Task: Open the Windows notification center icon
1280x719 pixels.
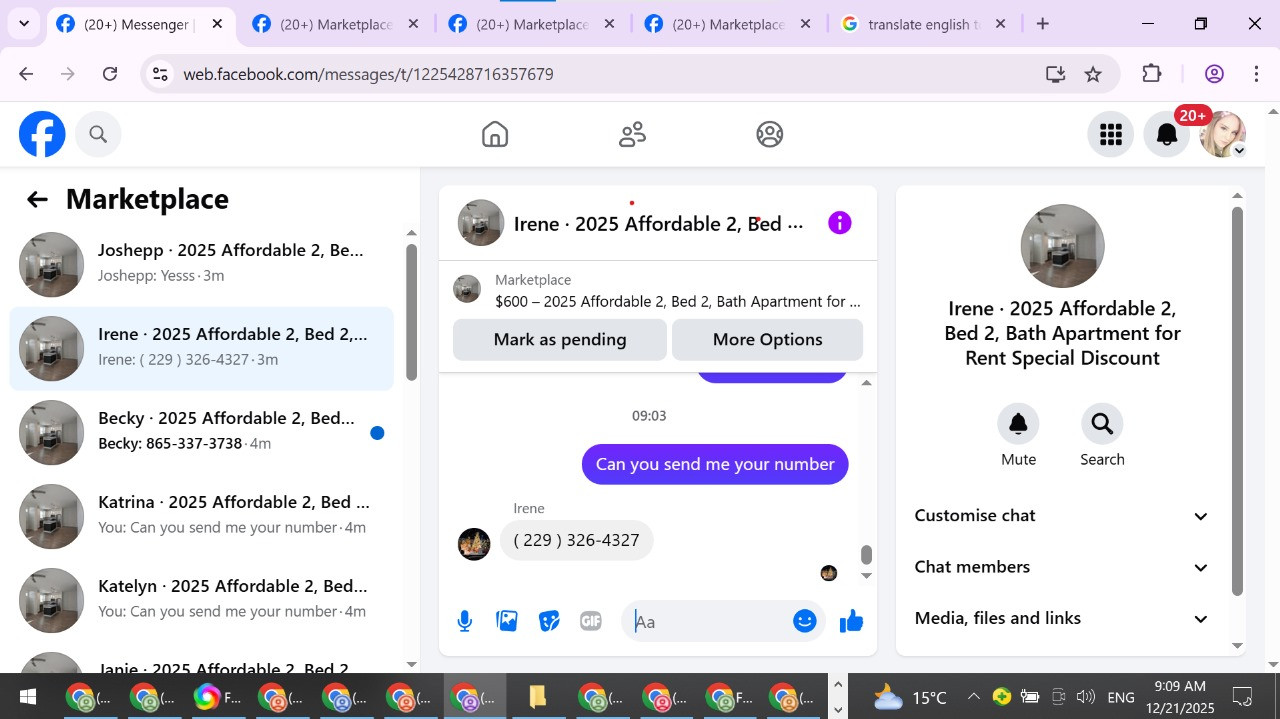Action: 1242,697
